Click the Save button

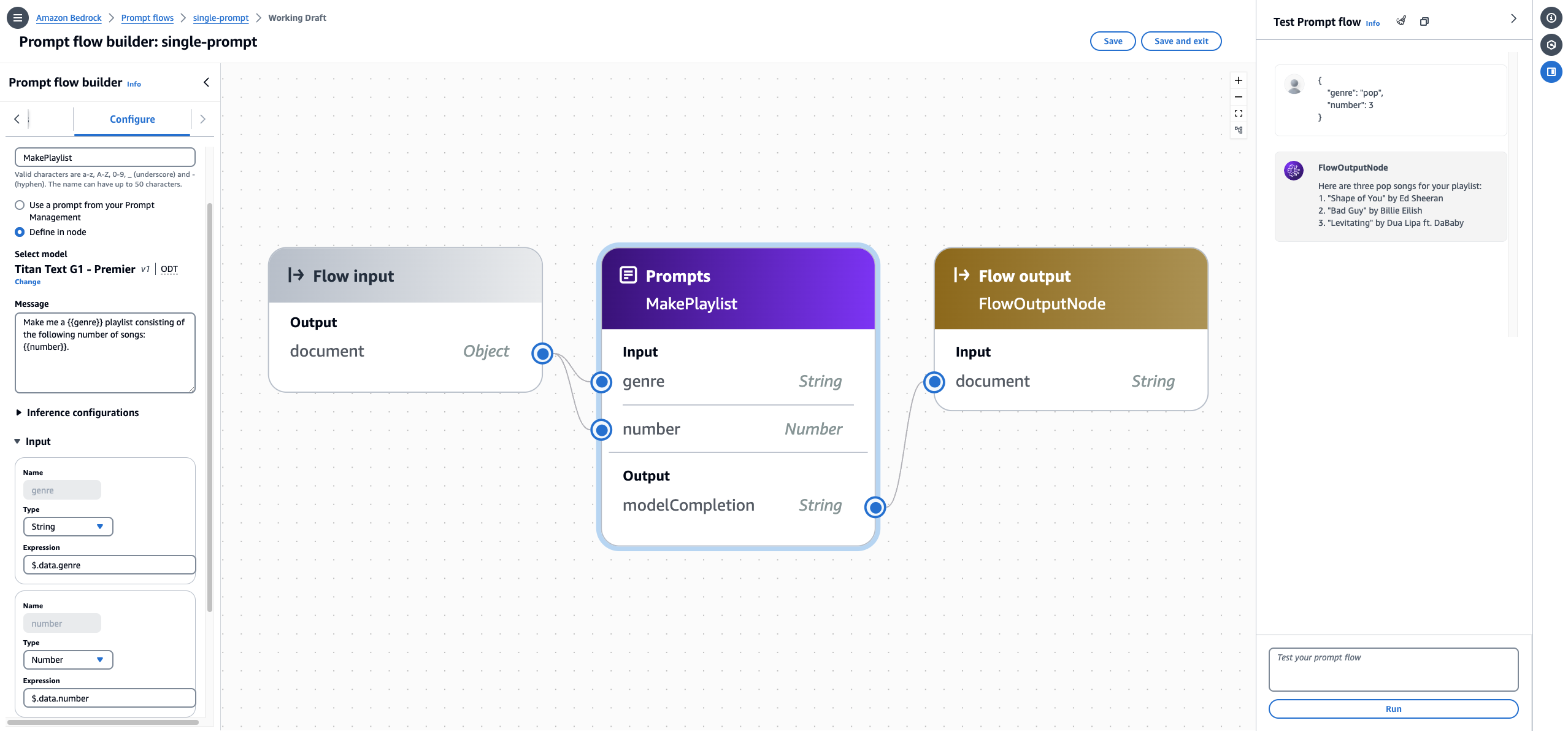(1113, 41)
